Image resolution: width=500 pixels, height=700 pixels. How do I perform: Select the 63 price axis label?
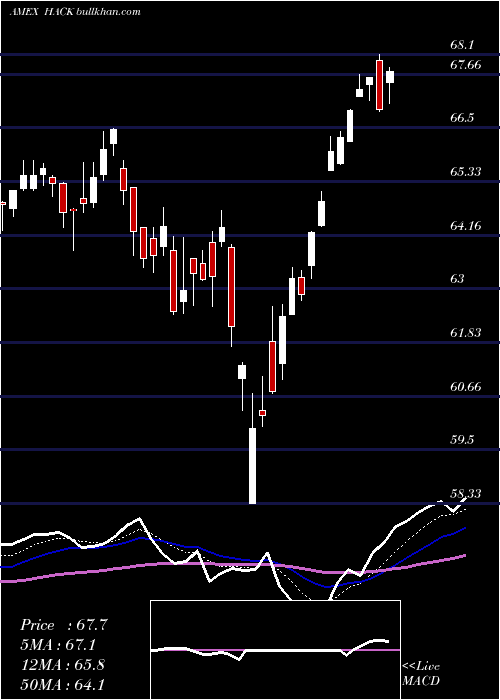click(458, 279)
